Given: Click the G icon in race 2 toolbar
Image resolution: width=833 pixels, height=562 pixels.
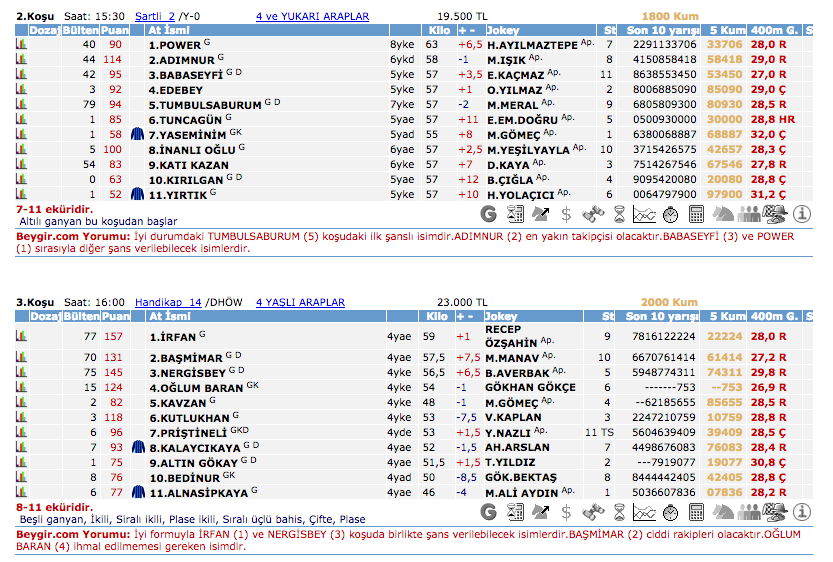Looking at the screenshot, I should point(489,213).
